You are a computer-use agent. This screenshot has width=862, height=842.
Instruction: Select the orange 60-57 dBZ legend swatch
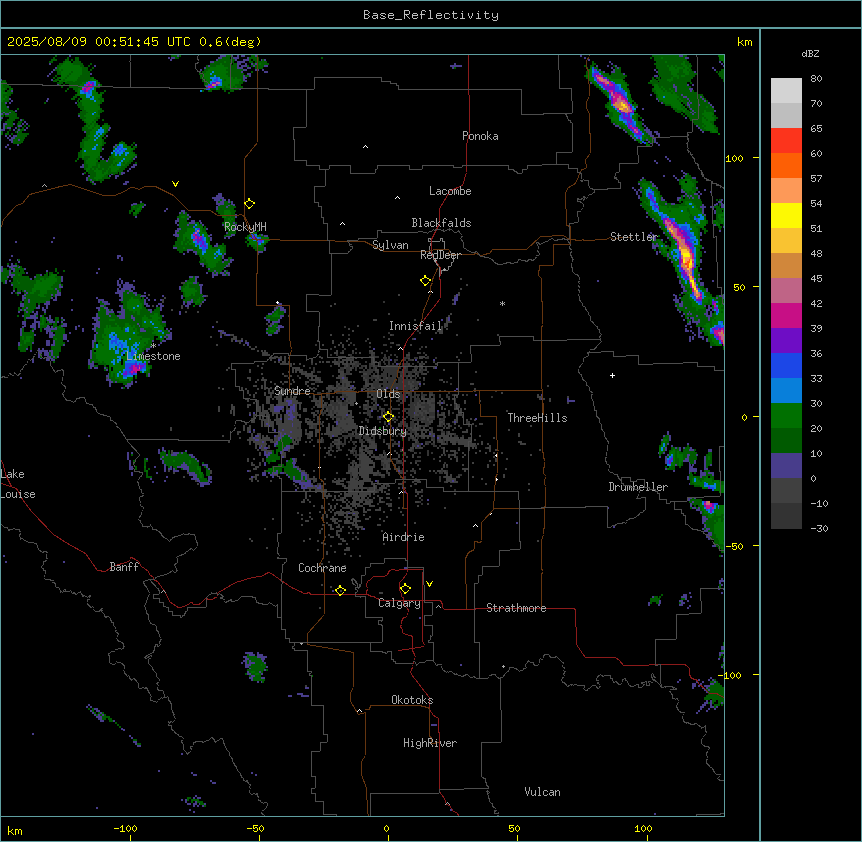point(786,165)
